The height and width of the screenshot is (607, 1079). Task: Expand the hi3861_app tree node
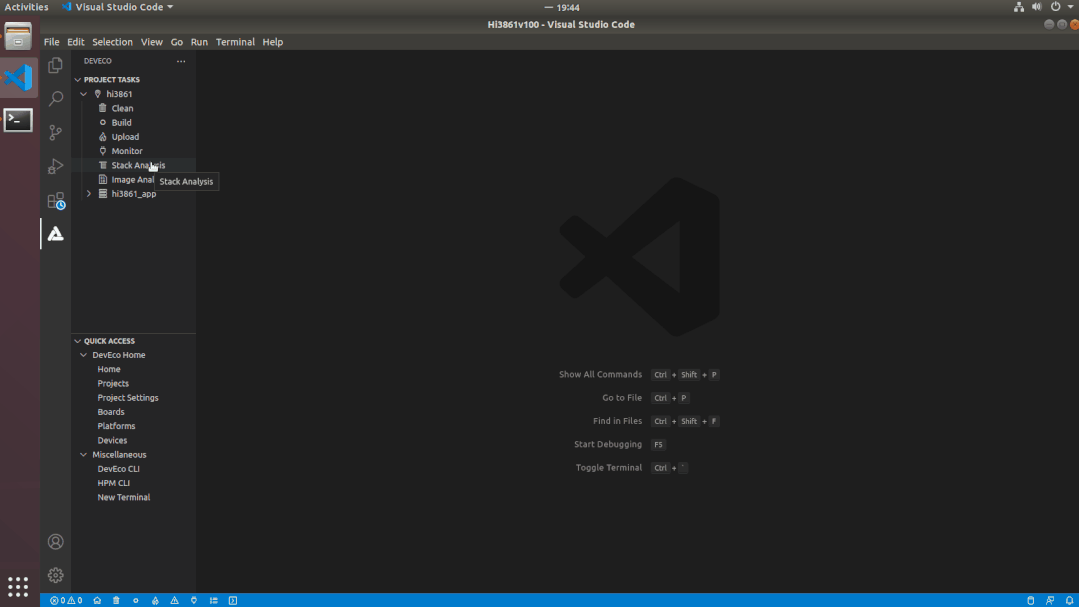tap(89, 194)
